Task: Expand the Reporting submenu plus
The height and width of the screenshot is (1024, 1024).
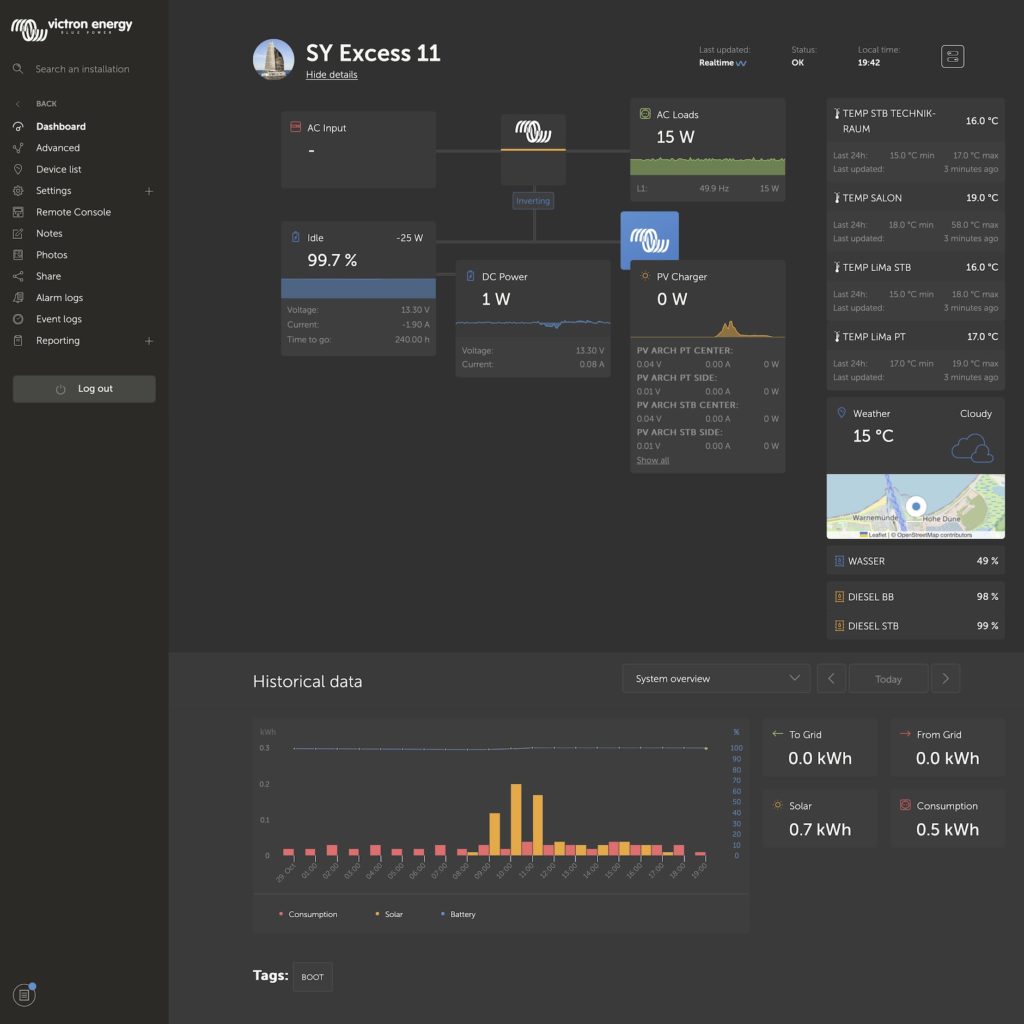Action: click(x=149, y=341)
